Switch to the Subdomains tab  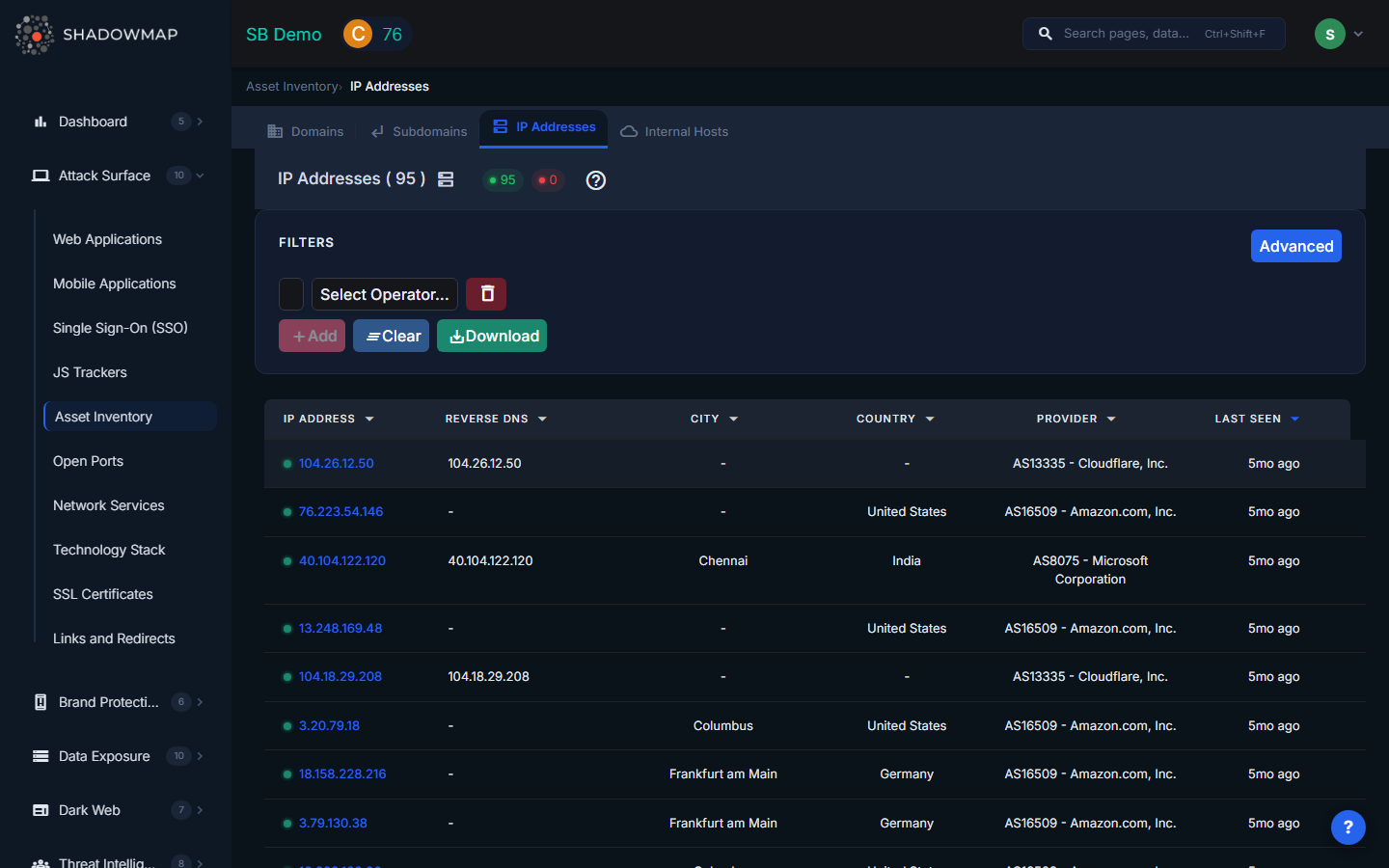420,131
